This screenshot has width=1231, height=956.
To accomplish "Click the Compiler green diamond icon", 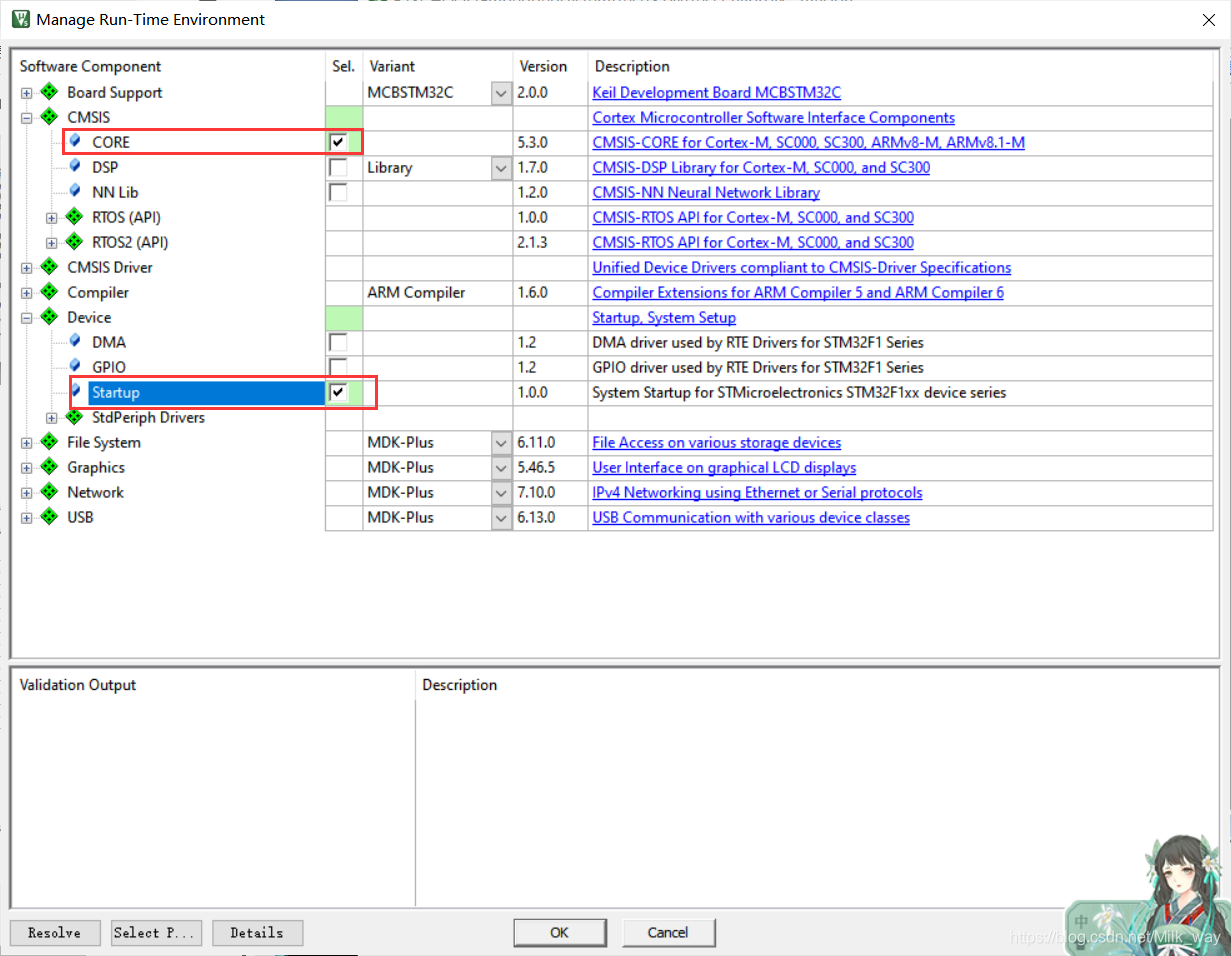I will 49,292.
